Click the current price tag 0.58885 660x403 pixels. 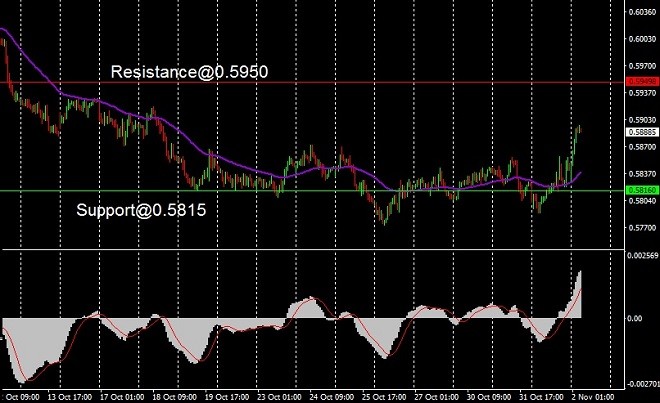pos(642,132)
